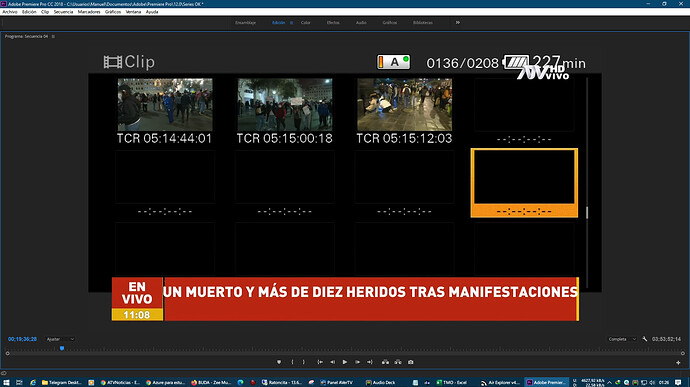Switch to Edición workspace tab
This screenshot has width=690, height=387.
pyautogui.click(x=279, y=22)
